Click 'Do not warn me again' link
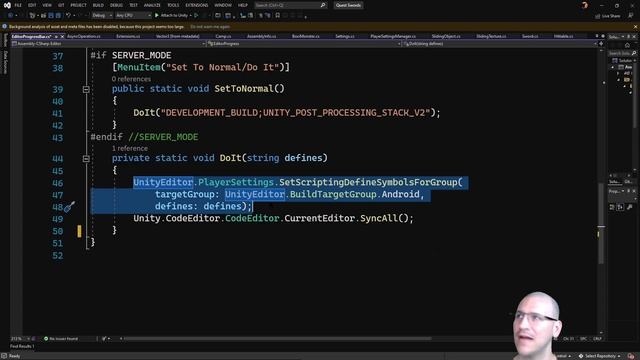Viewport: 640px width, 360px height. point(210,27)
